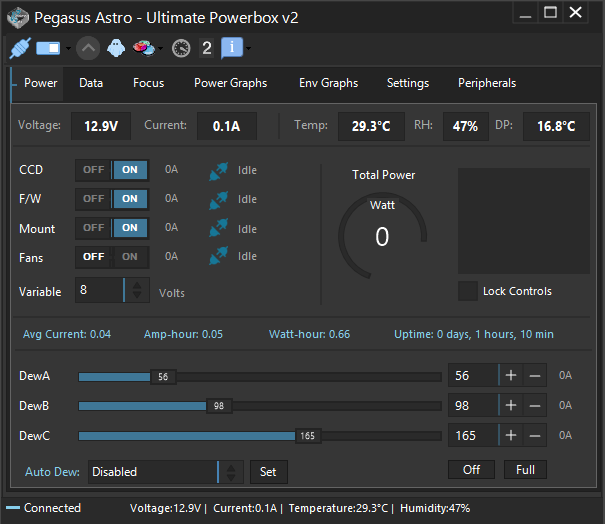Viewport: 605px width, 524px height.
Task: Click the Total Power watt gauge
Action: [382, 236]
